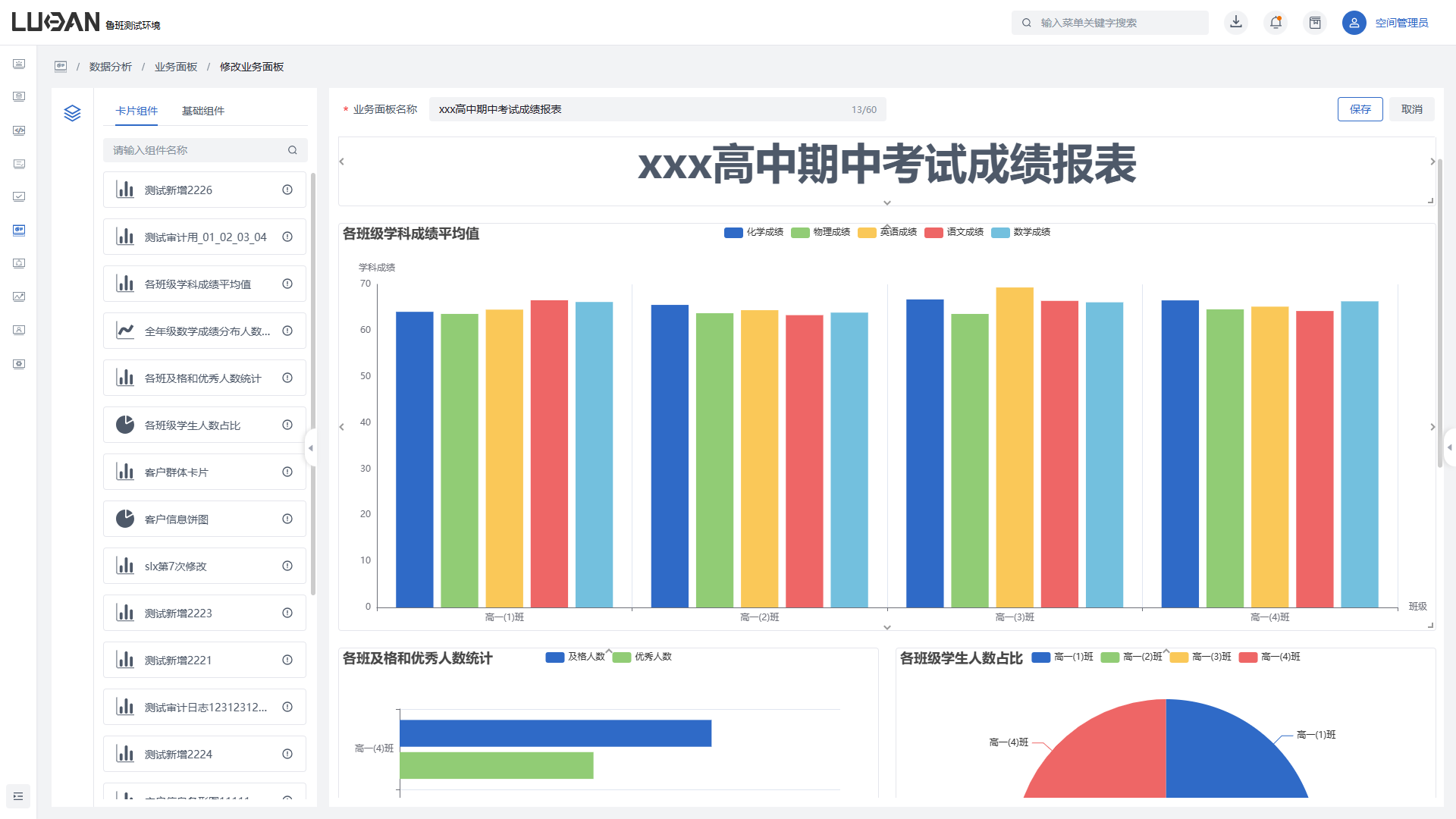
Task: Click right chevron of title card
Action: click(1432, 162)
